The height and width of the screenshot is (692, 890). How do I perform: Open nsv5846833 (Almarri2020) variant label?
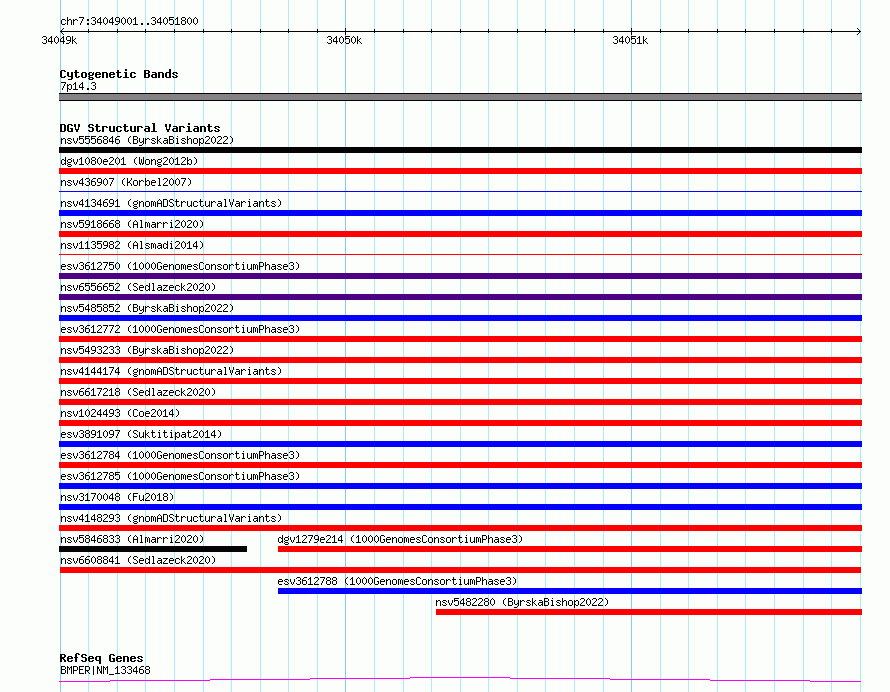coord(132,539)
